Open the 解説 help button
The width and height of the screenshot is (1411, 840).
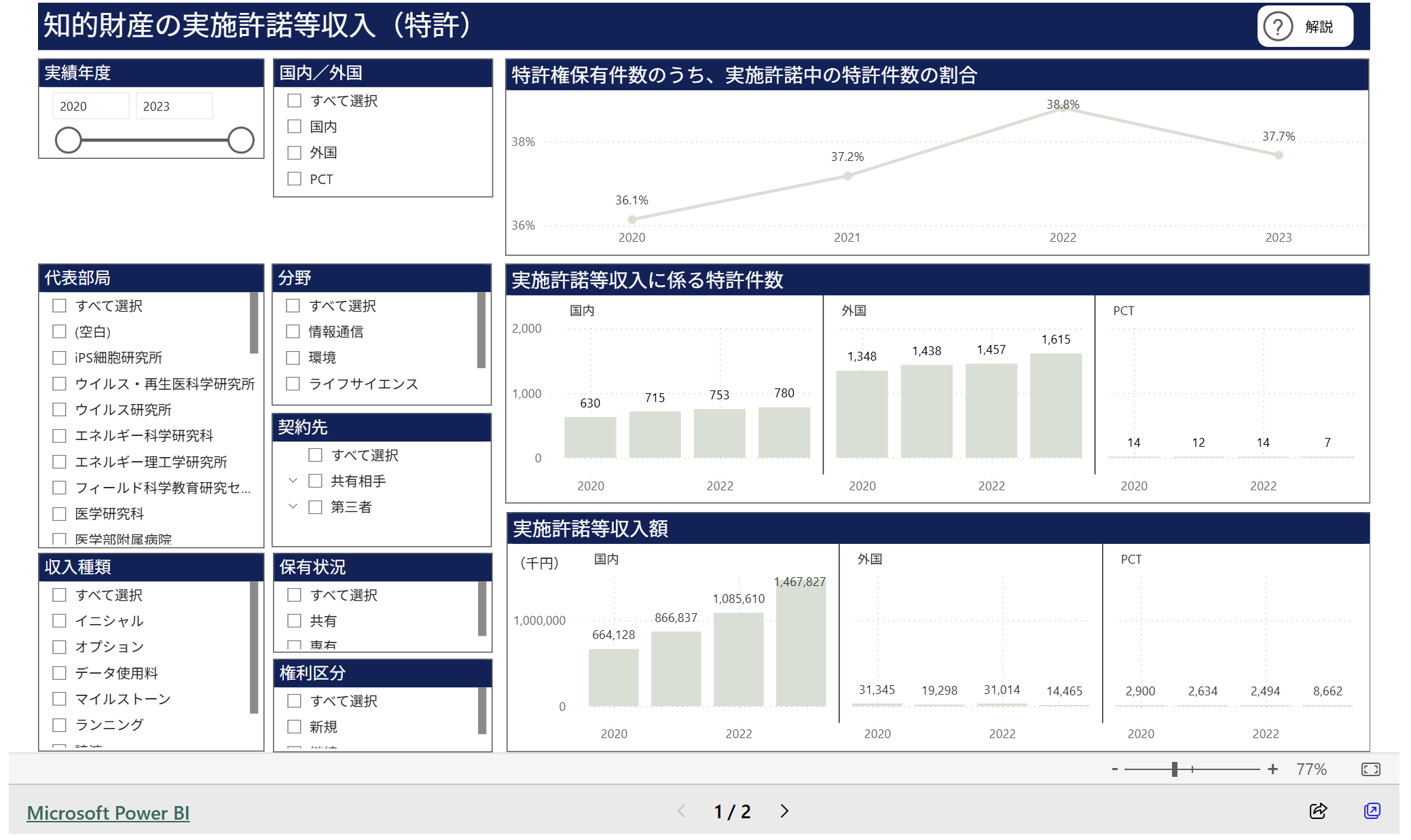1304,26
